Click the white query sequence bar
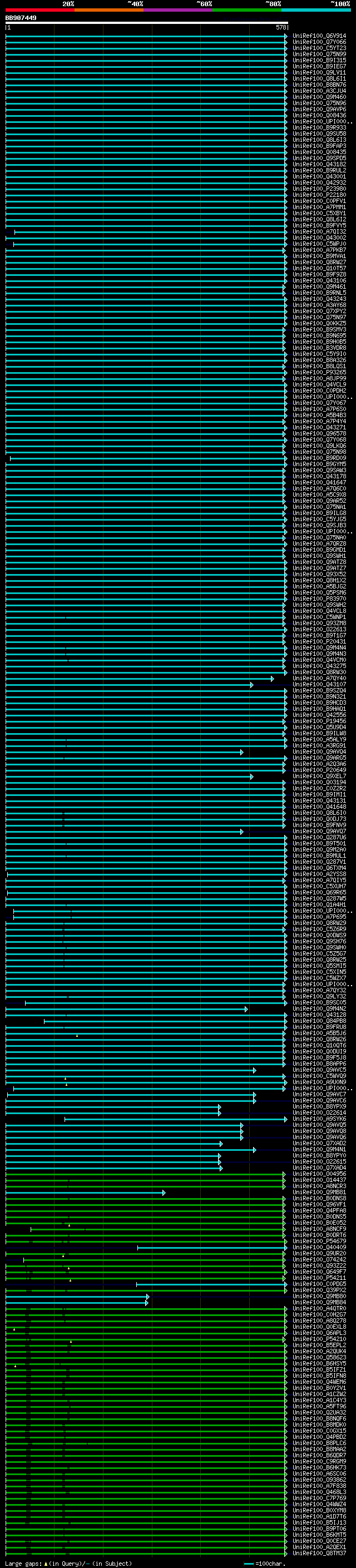Image resolution: width=356 pixels, height=1568 pixels. tap(147, 23)
